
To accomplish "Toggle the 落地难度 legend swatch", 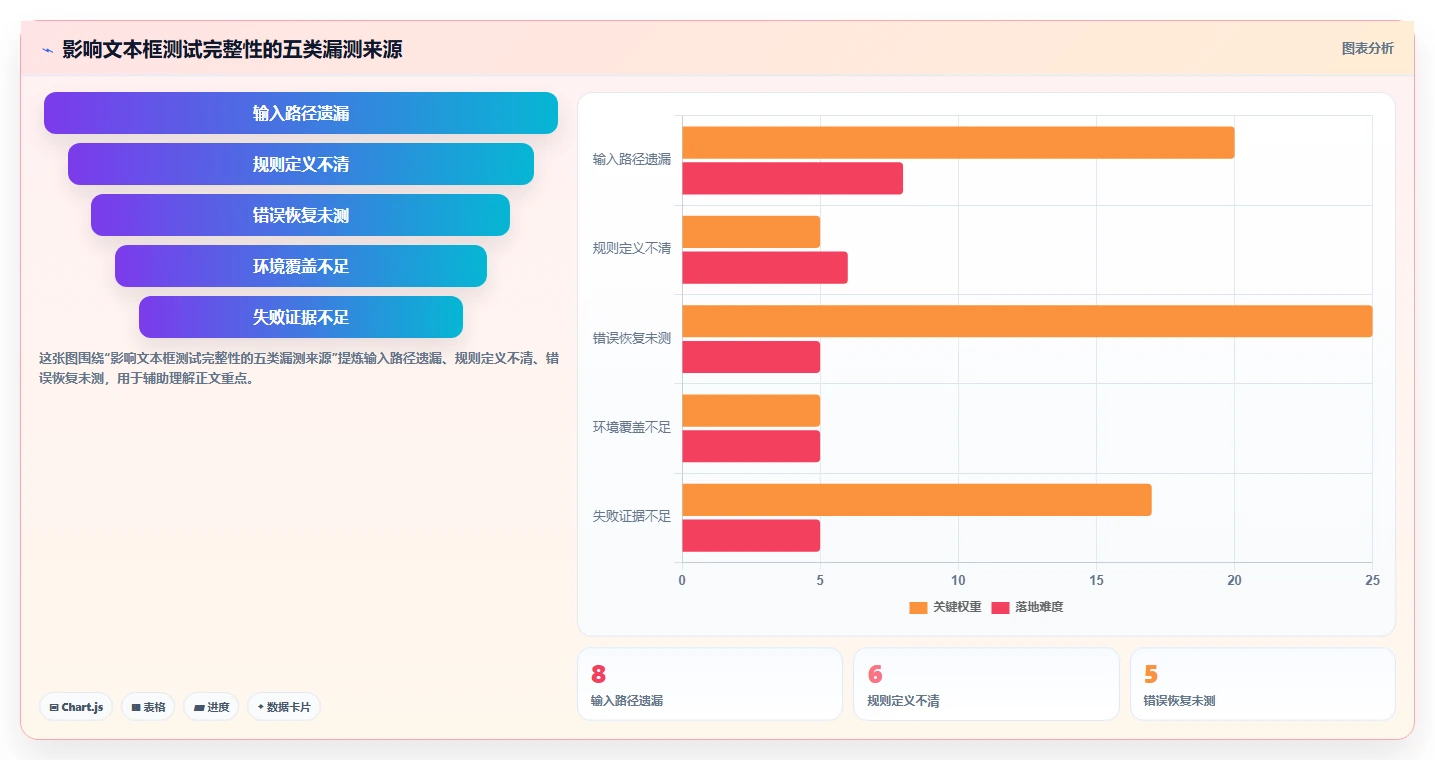I will tap(1000, 607).
